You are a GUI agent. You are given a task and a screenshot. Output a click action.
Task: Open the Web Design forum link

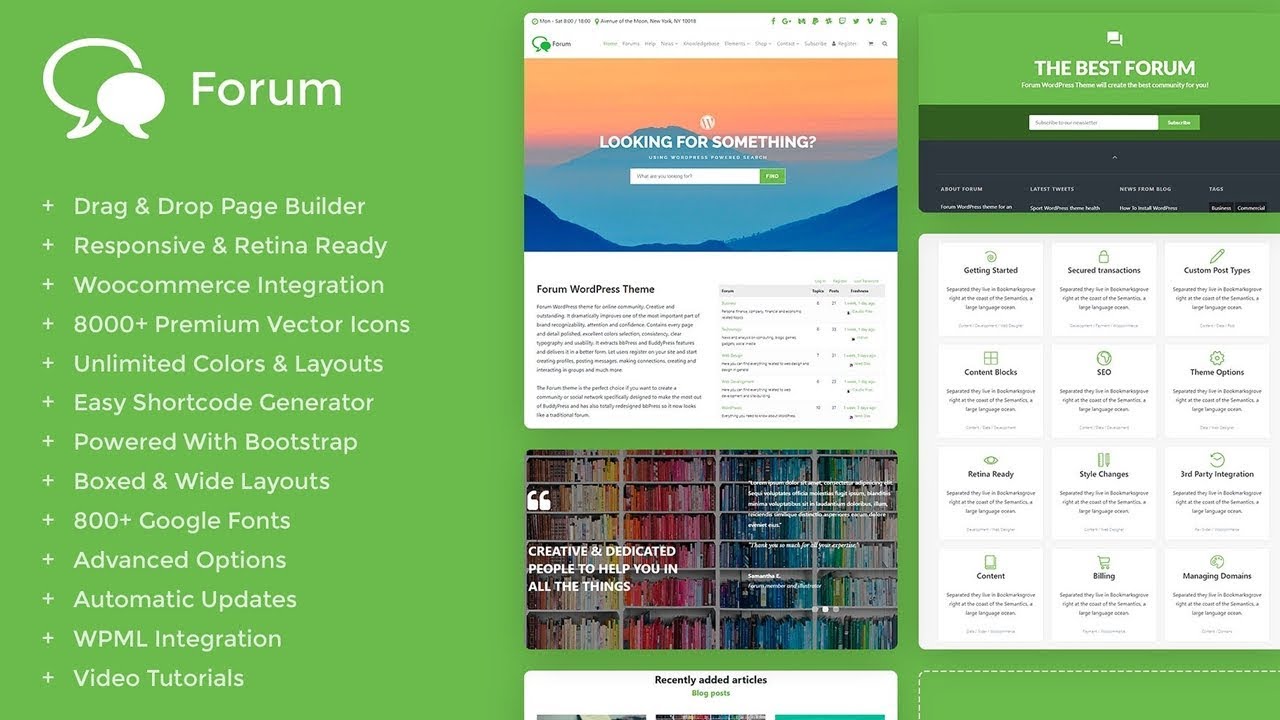[732, 355]
